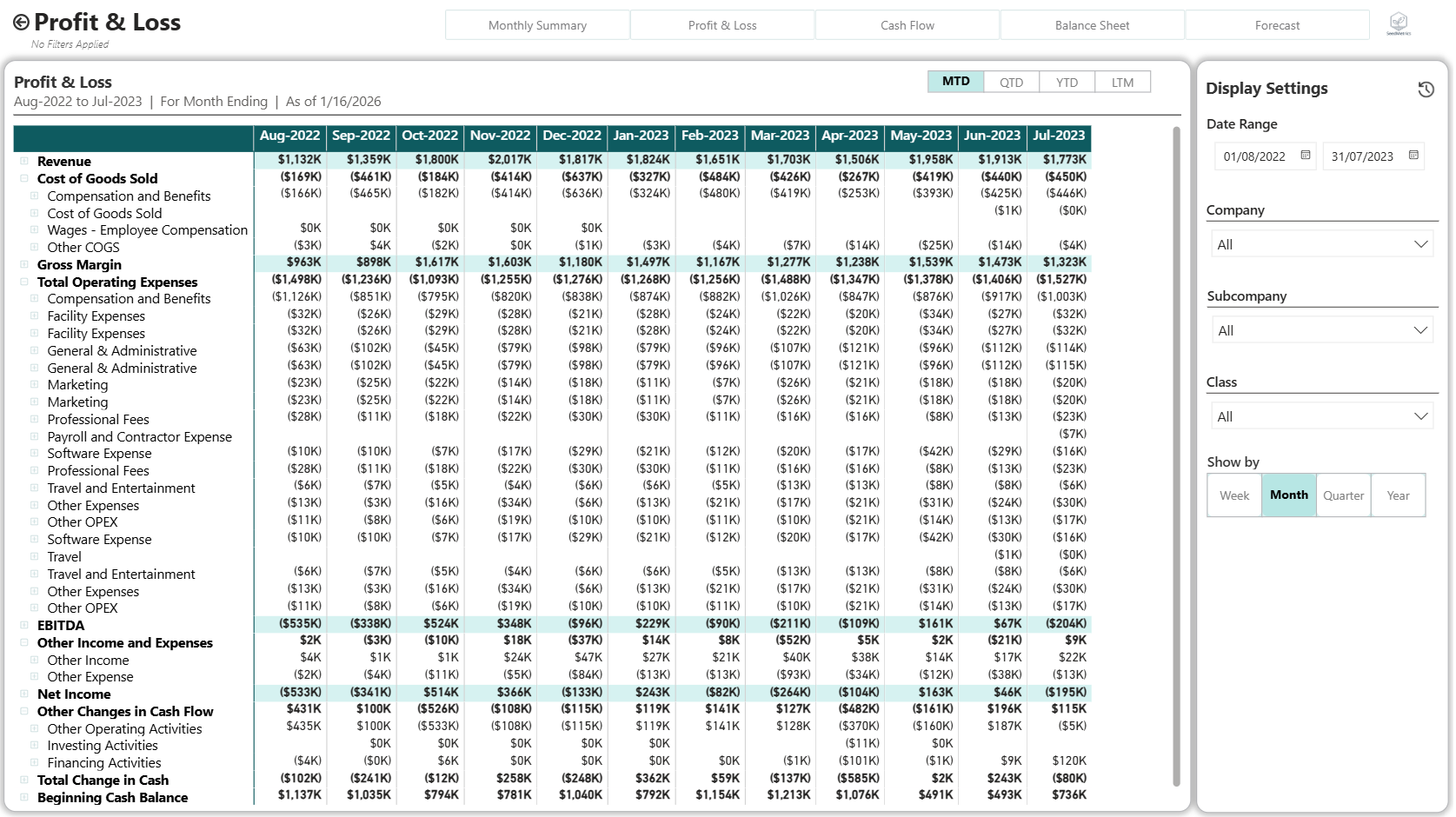Switch to the Cash Flow tab

coord(907,24)
